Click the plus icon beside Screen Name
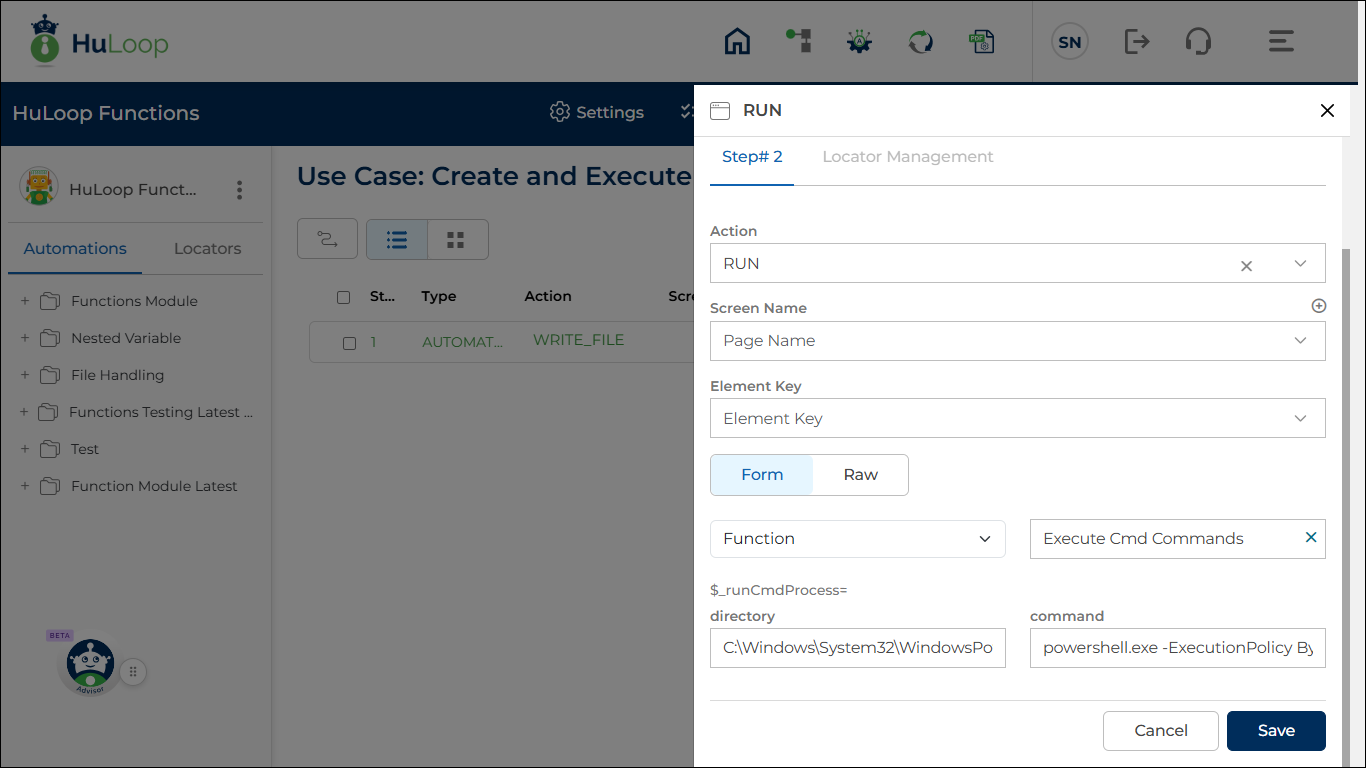1366x768 pixels. click(x=1318, y=306)
